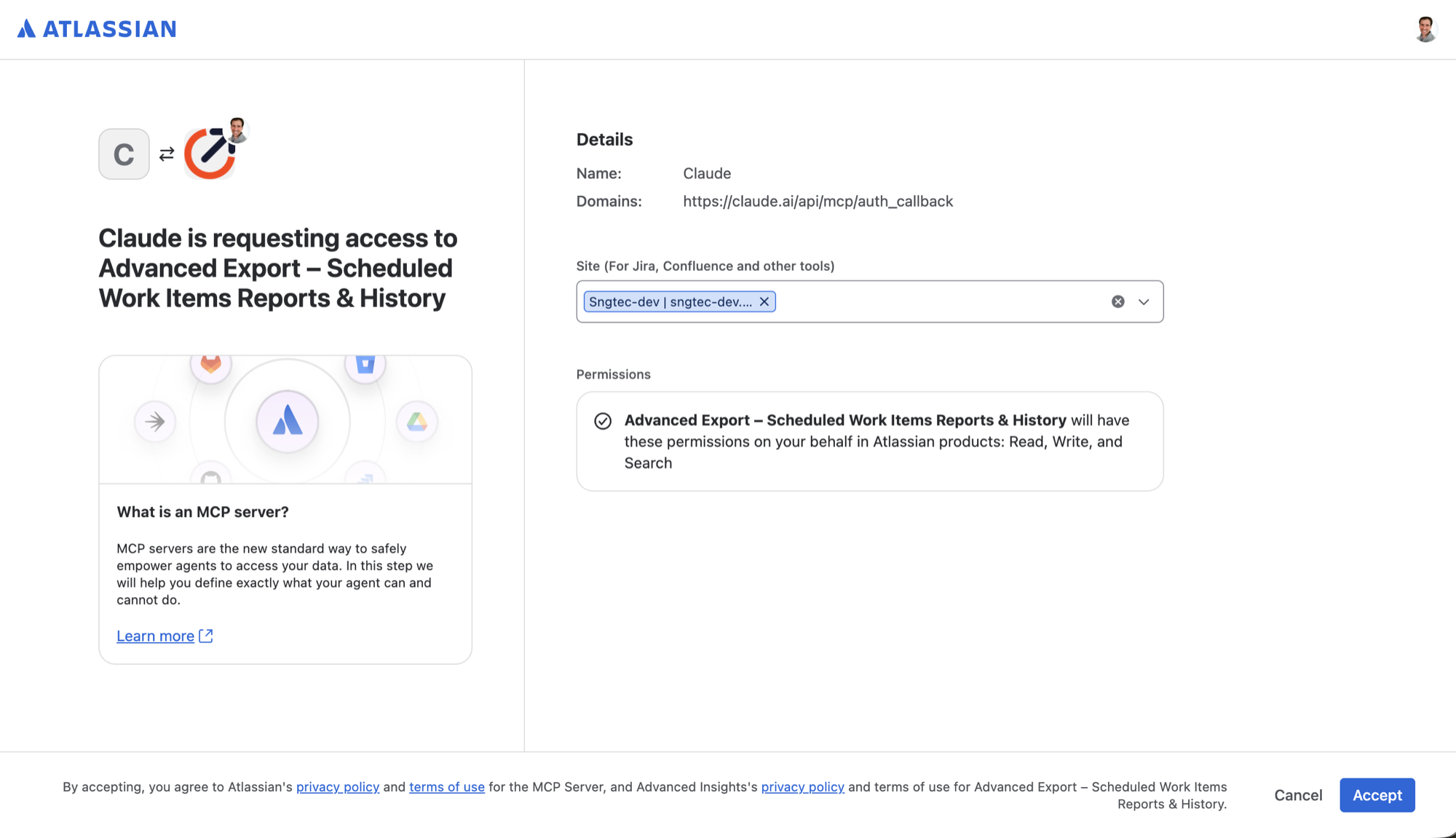Open the user profile avatar menu
Viewport: 1456px width, 838px height.
(x=1425, y=29)
